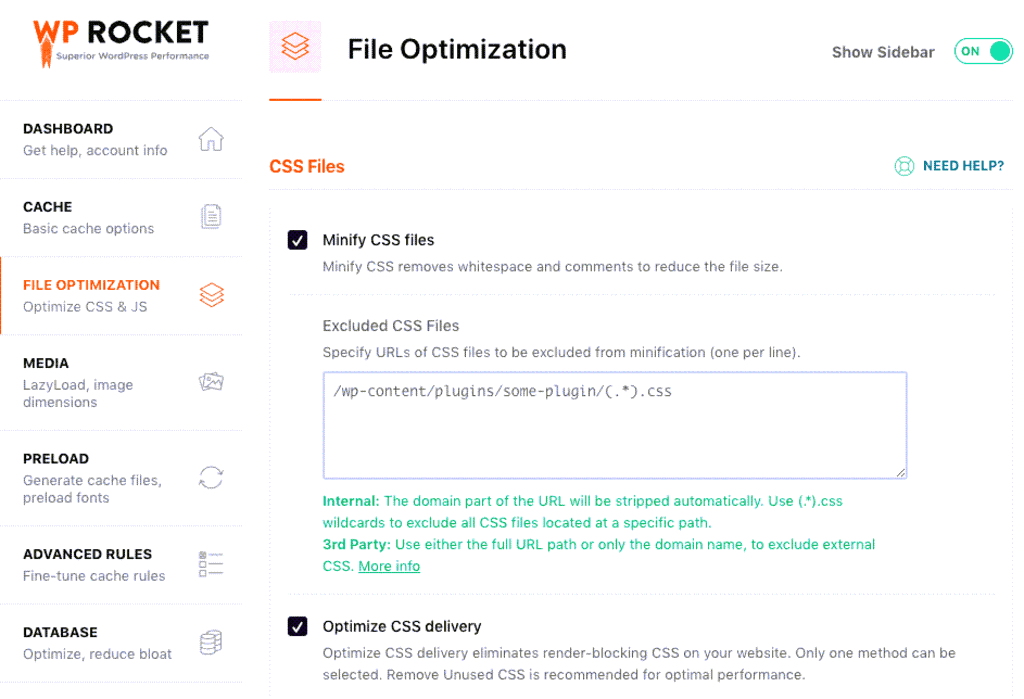Uncheck the Optimize CSS delivery checkbox
This screenshot has height=699, width=1024.
coord(298,626)
